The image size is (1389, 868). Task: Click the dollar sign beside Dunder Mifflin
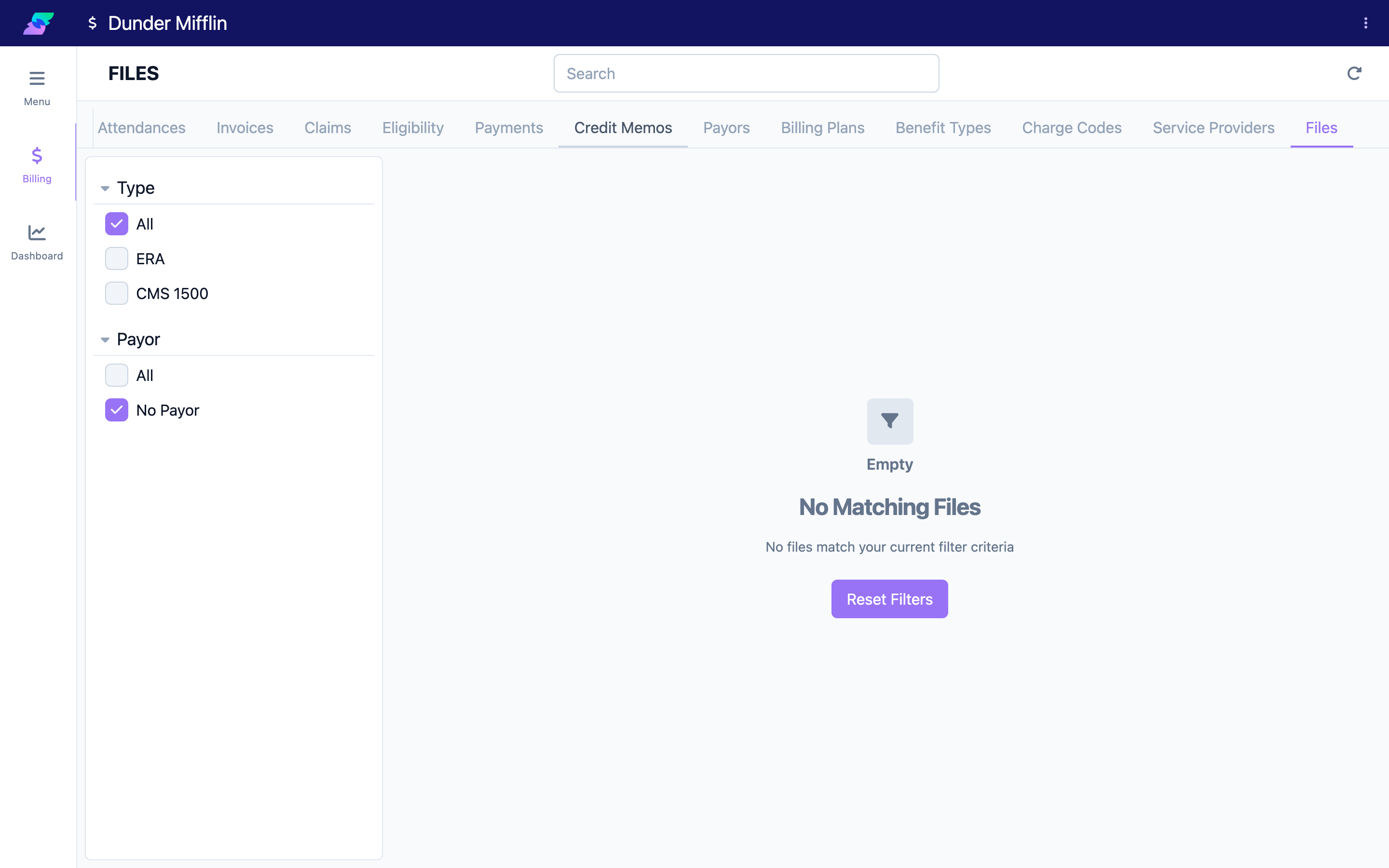tap(93, 23)
